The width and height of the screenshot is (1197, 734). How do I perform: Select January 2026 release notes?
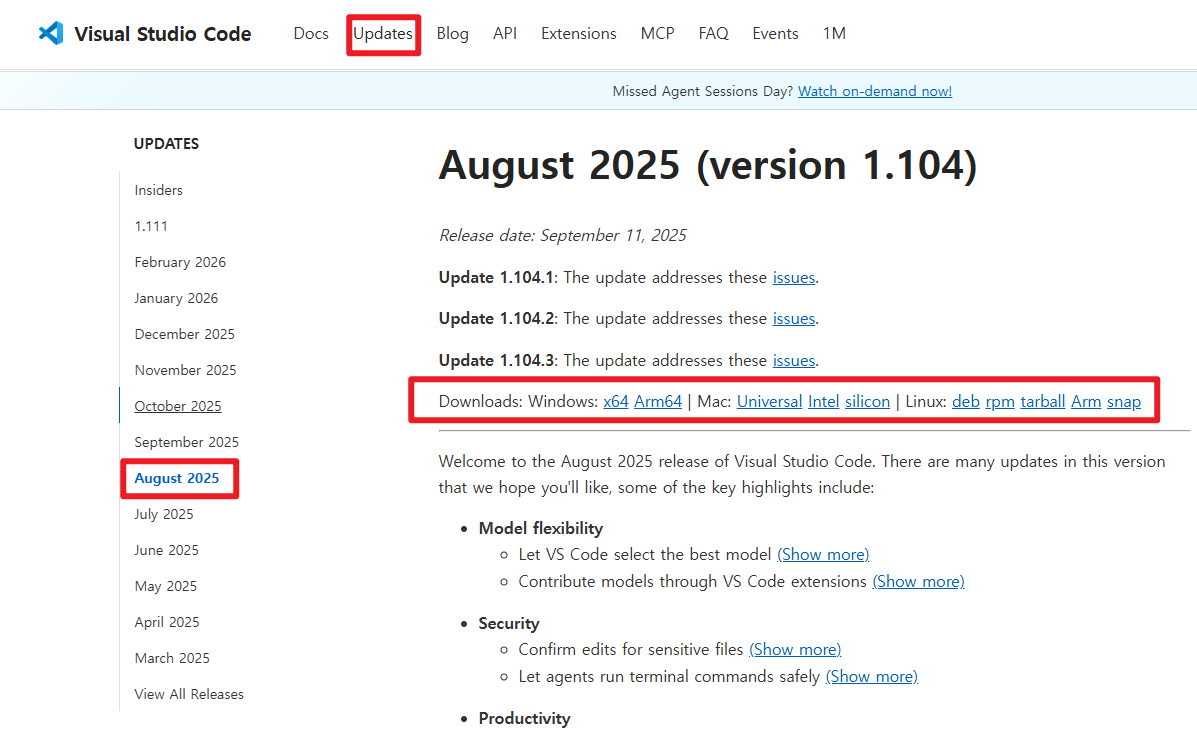point(176,298)
